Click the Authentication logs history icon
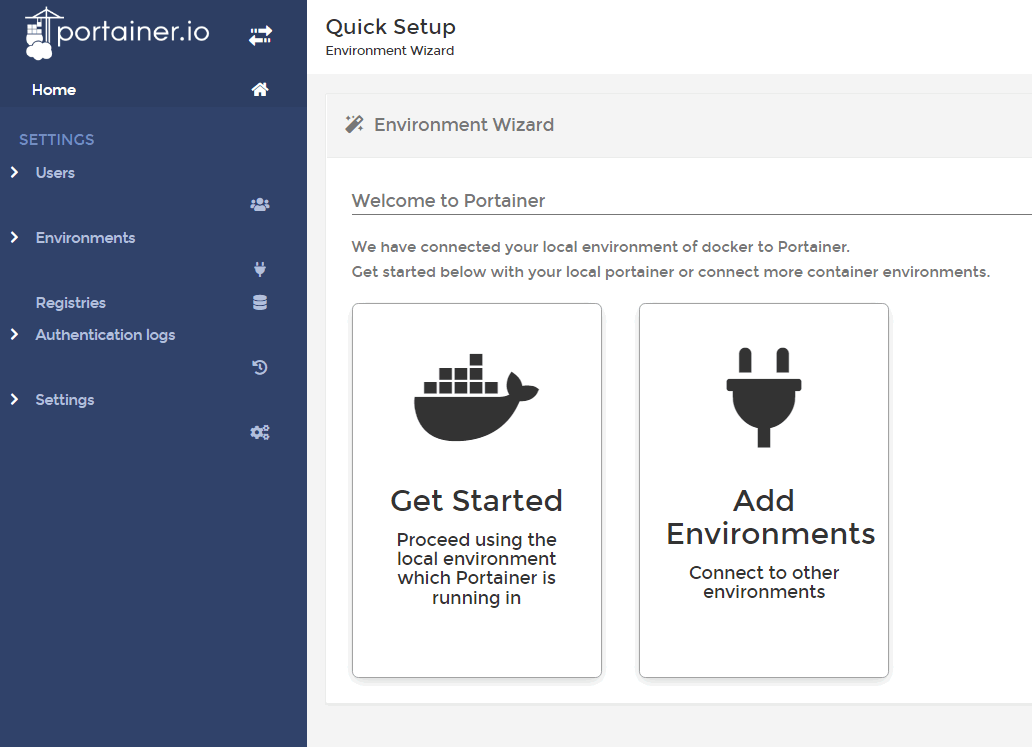1032x747 pixels. pos(260,367)
